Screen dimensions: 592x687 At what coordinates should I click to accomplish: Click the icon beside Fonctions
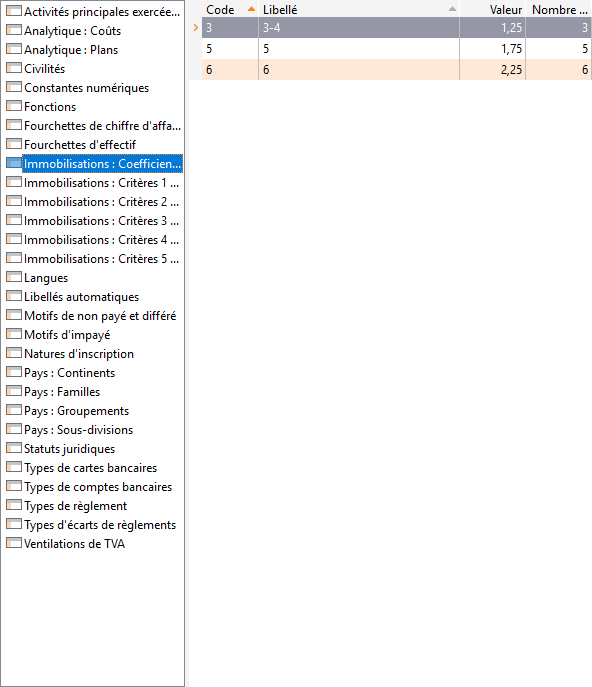tap(14, 106)
